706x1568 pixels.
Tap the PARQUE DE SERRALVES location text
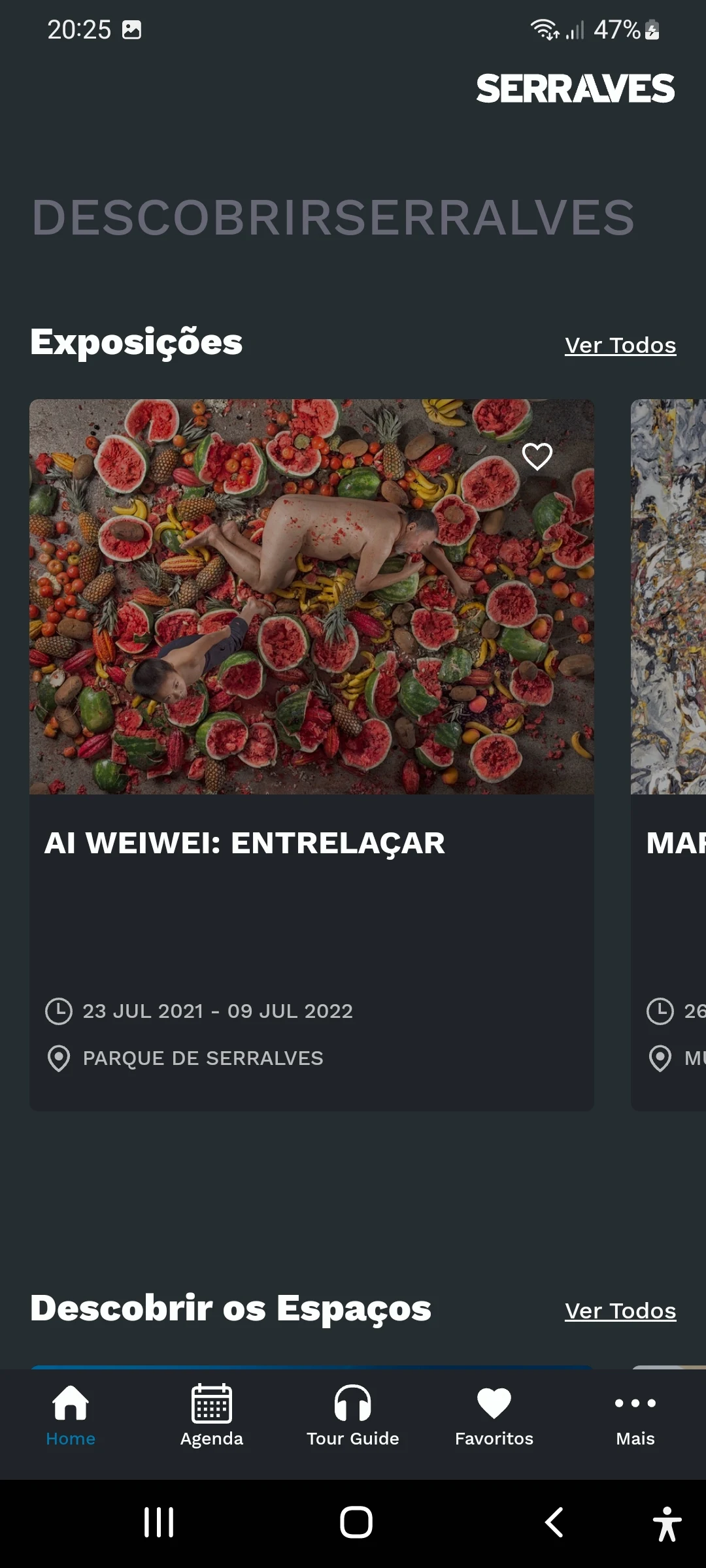click(x=203, y=1058)
